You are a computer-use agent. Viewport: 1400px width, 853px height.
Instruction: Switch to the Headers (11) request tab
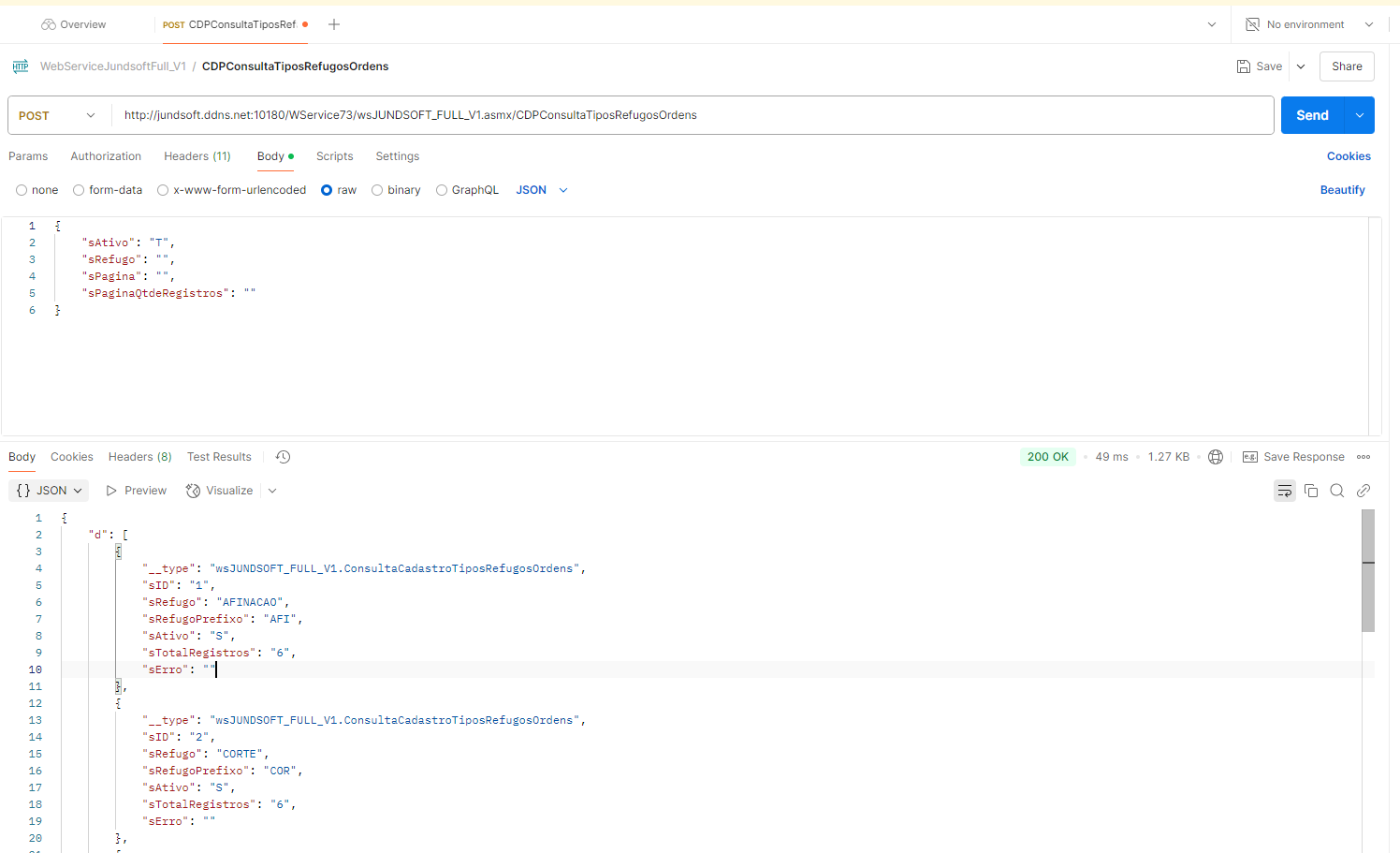pyautogui.click(x=197, y=156)
